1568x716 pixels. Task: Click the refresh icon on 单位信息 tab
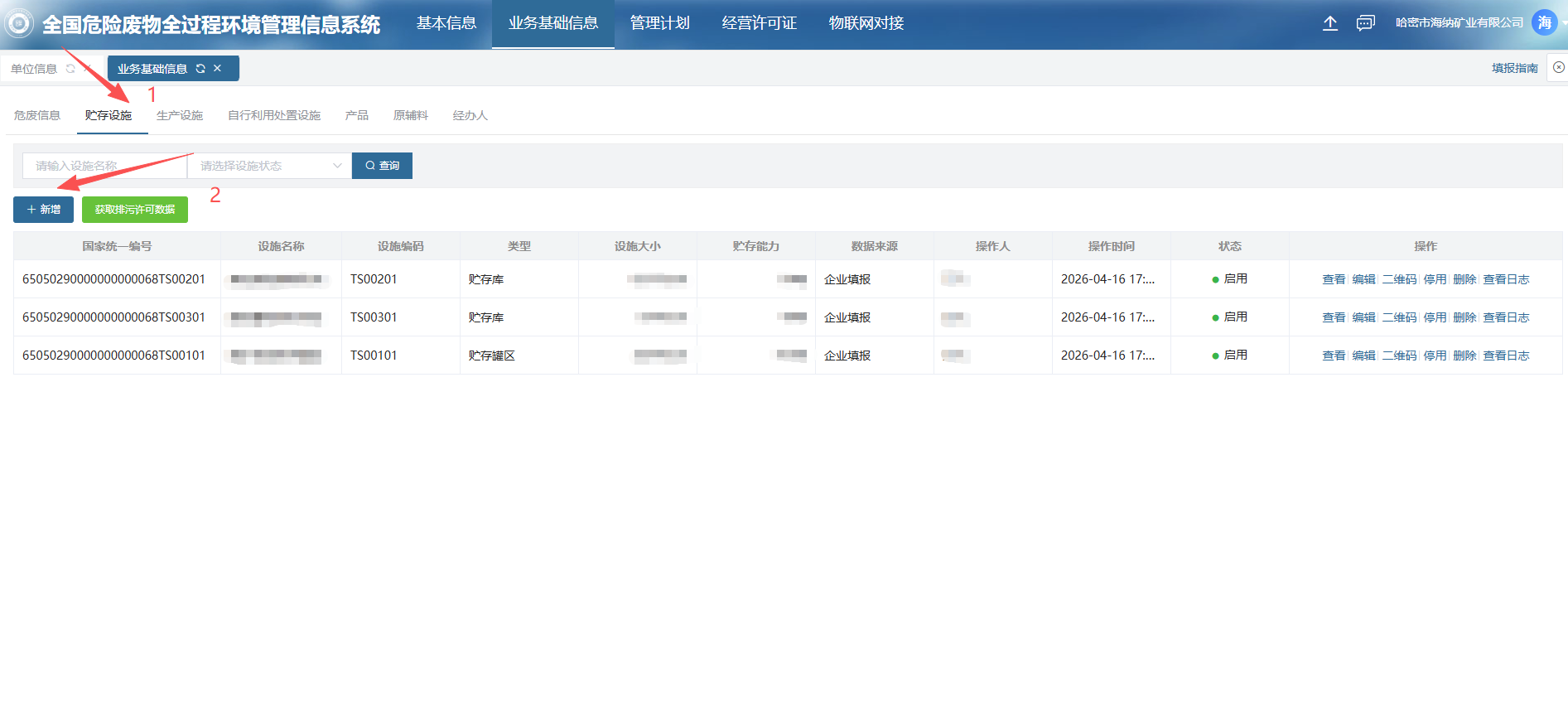click(x=70, y=69)
